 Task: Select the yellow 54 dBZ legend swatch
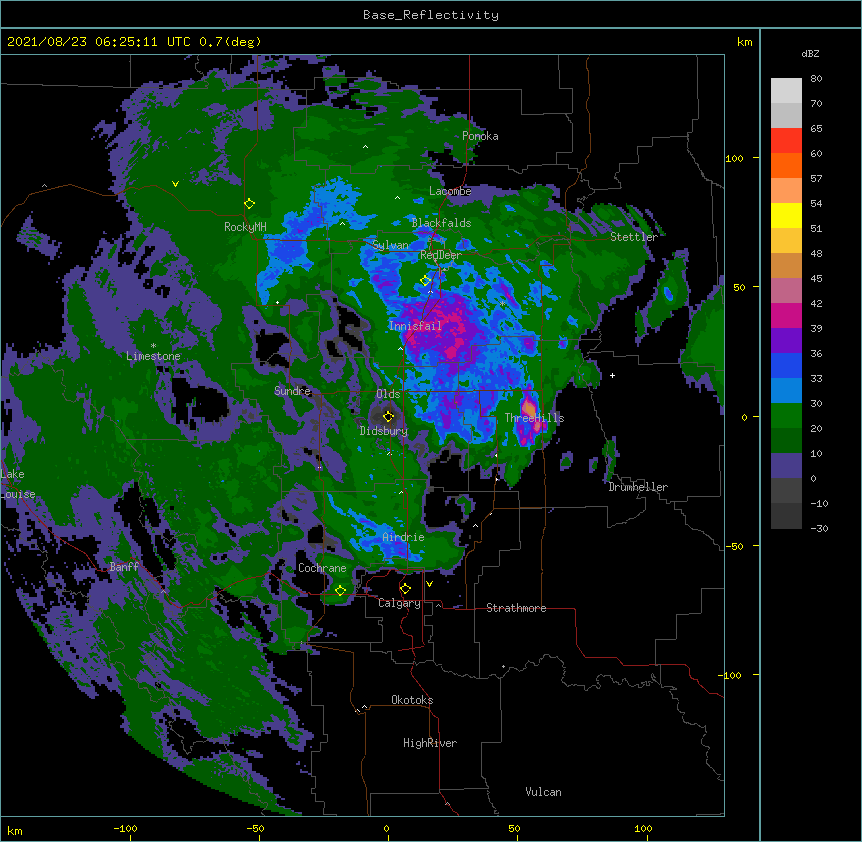coord(786,215)
